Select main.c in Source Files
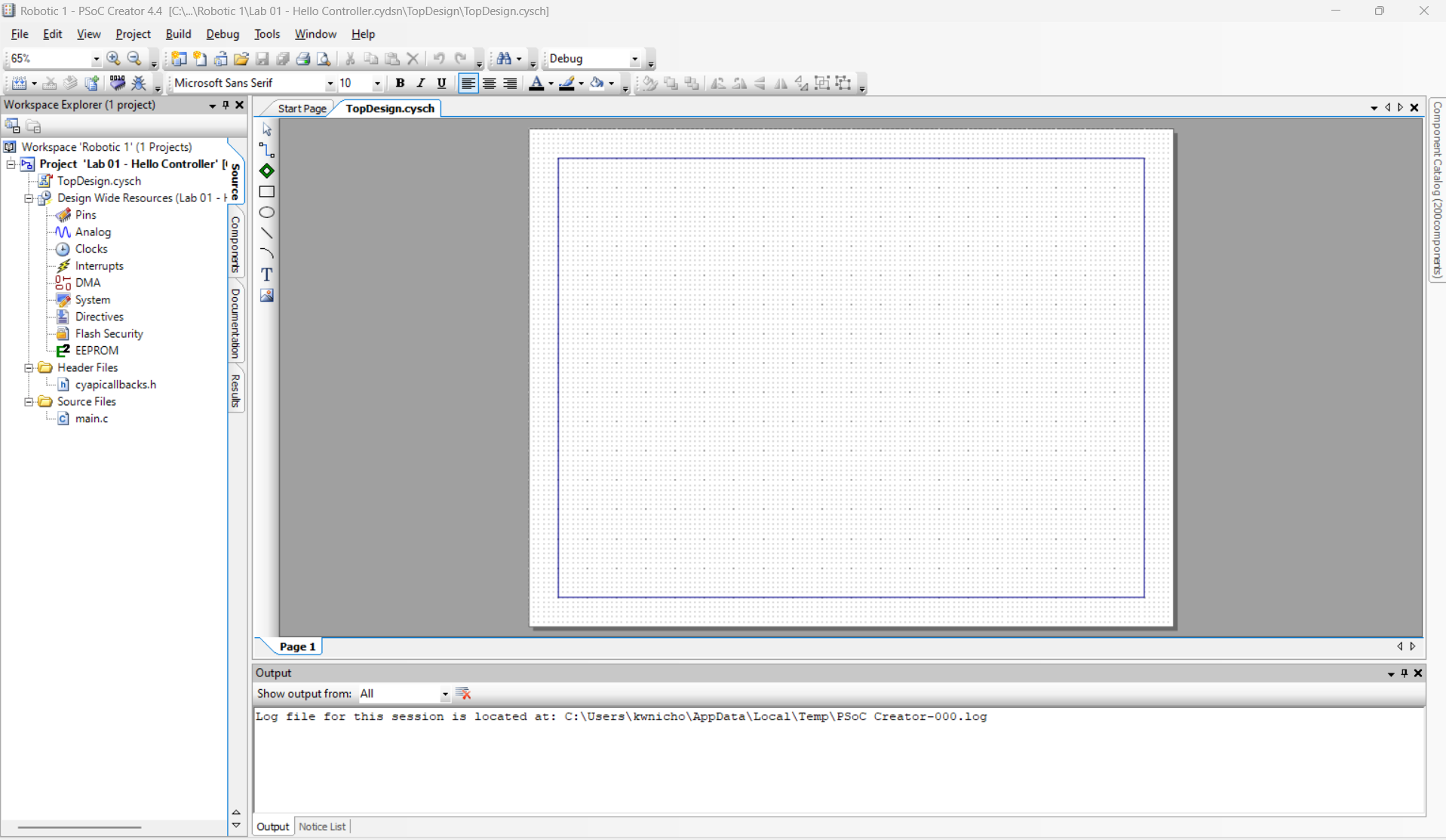The width and height of the screenshot is (1446, 840). point(91,418)
